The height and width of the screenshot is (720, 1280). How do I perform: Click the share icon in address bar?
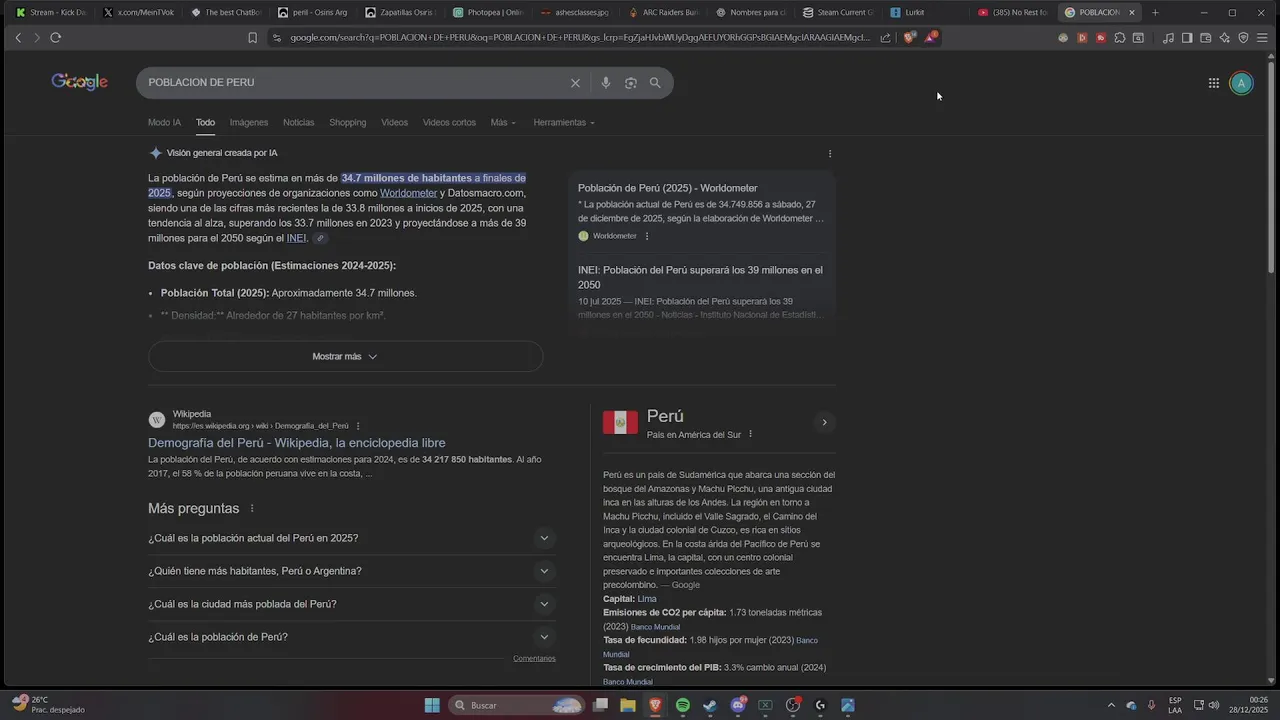885,38
